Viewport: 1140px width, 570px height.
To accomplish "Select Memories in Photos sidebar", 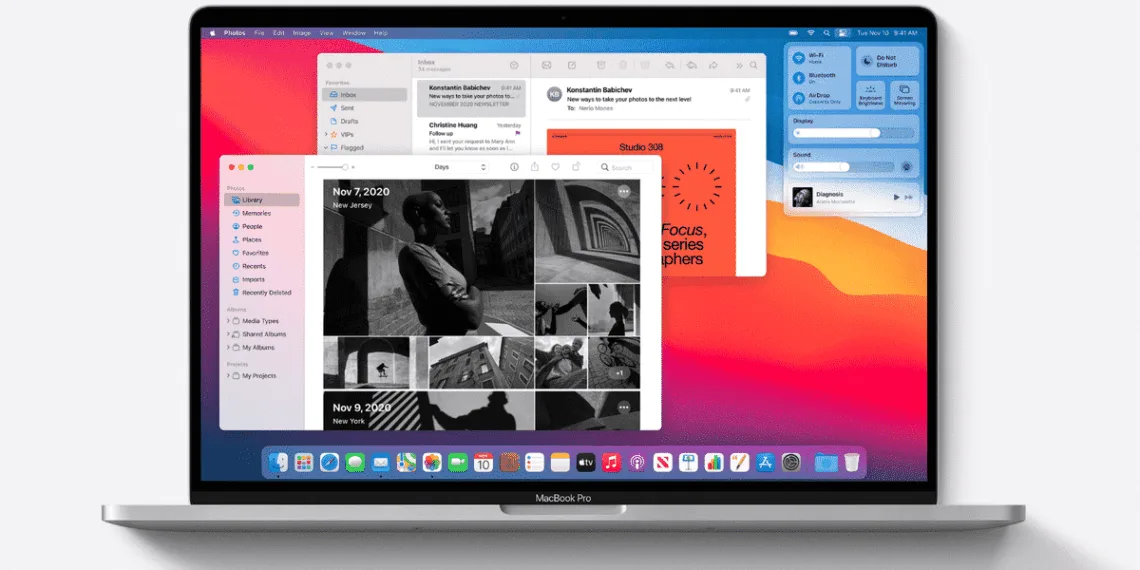I will click(x=256, y=213).
